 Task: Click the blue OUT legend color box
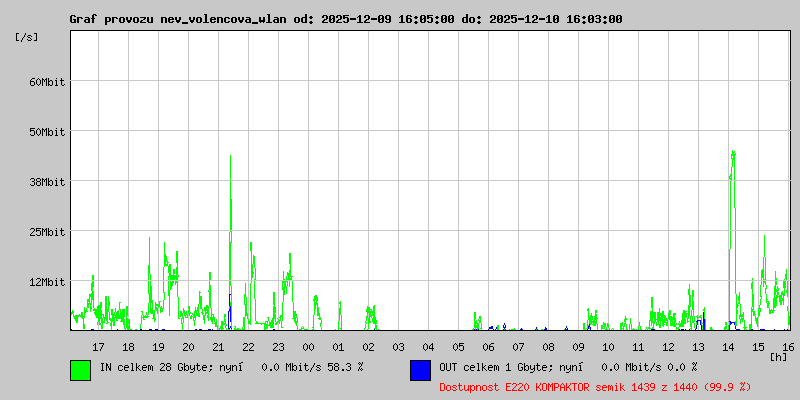point(420,370)
